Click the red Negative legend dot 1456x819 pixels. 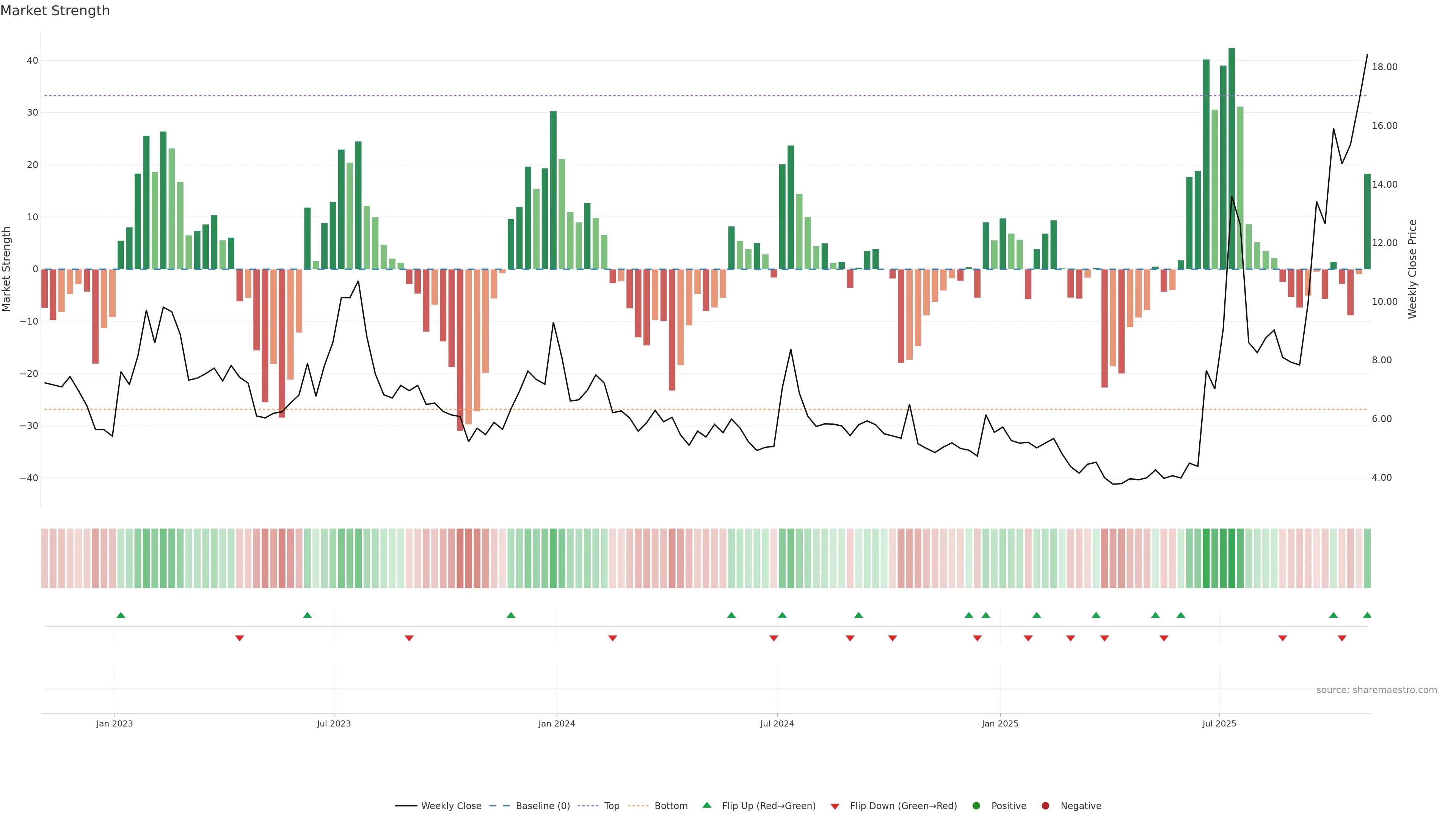1045,806
